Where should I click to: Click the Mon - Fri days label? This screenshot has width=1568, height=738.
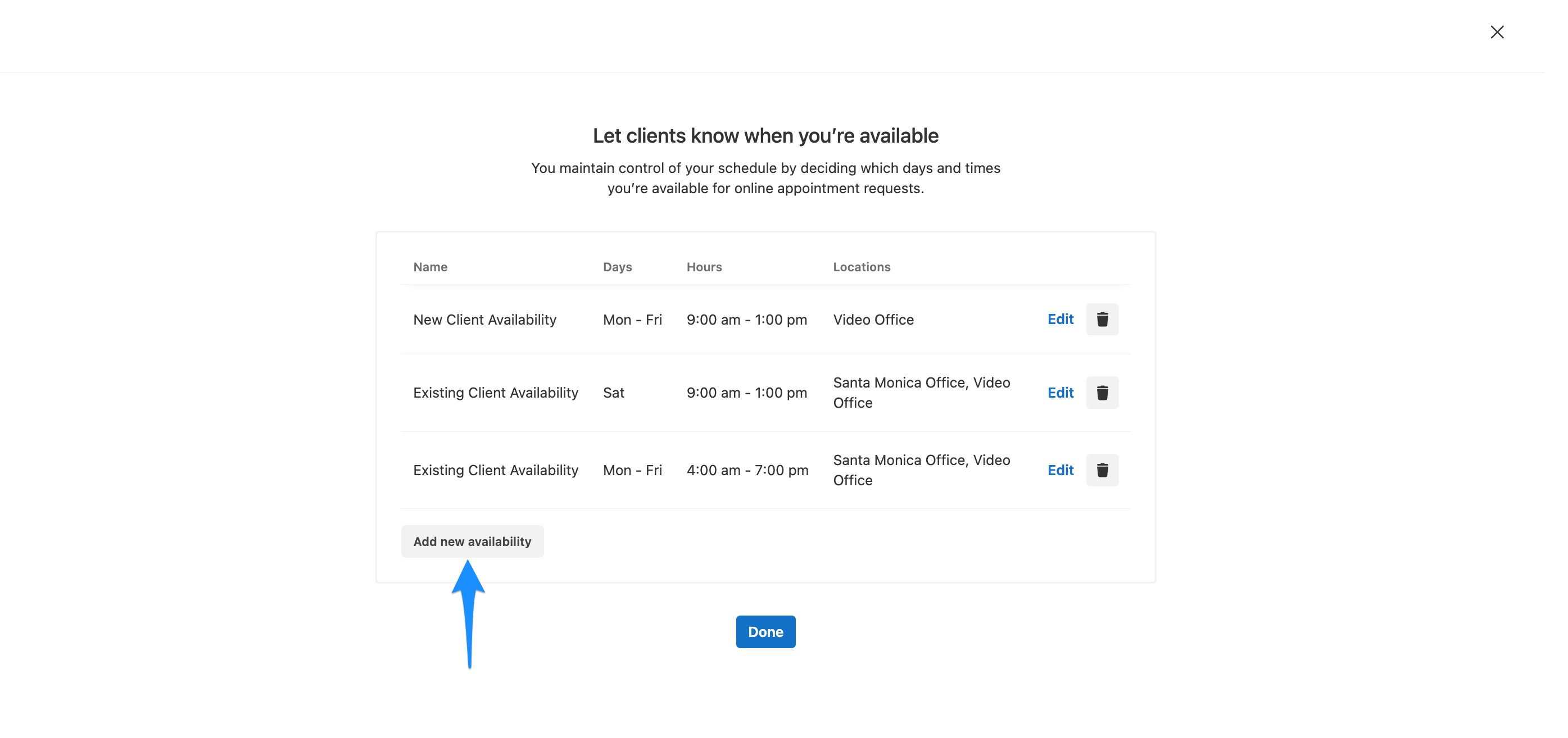pyautogui.click(x=632, y=319)
